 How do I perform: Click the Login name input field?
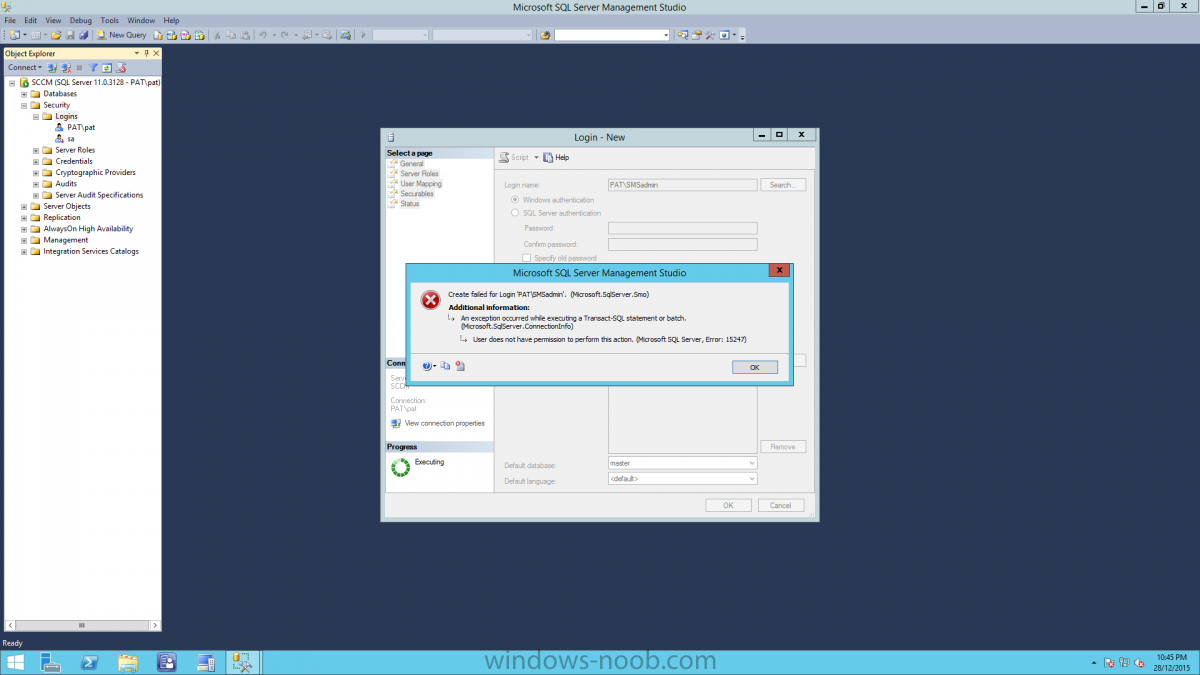[682, 185]
